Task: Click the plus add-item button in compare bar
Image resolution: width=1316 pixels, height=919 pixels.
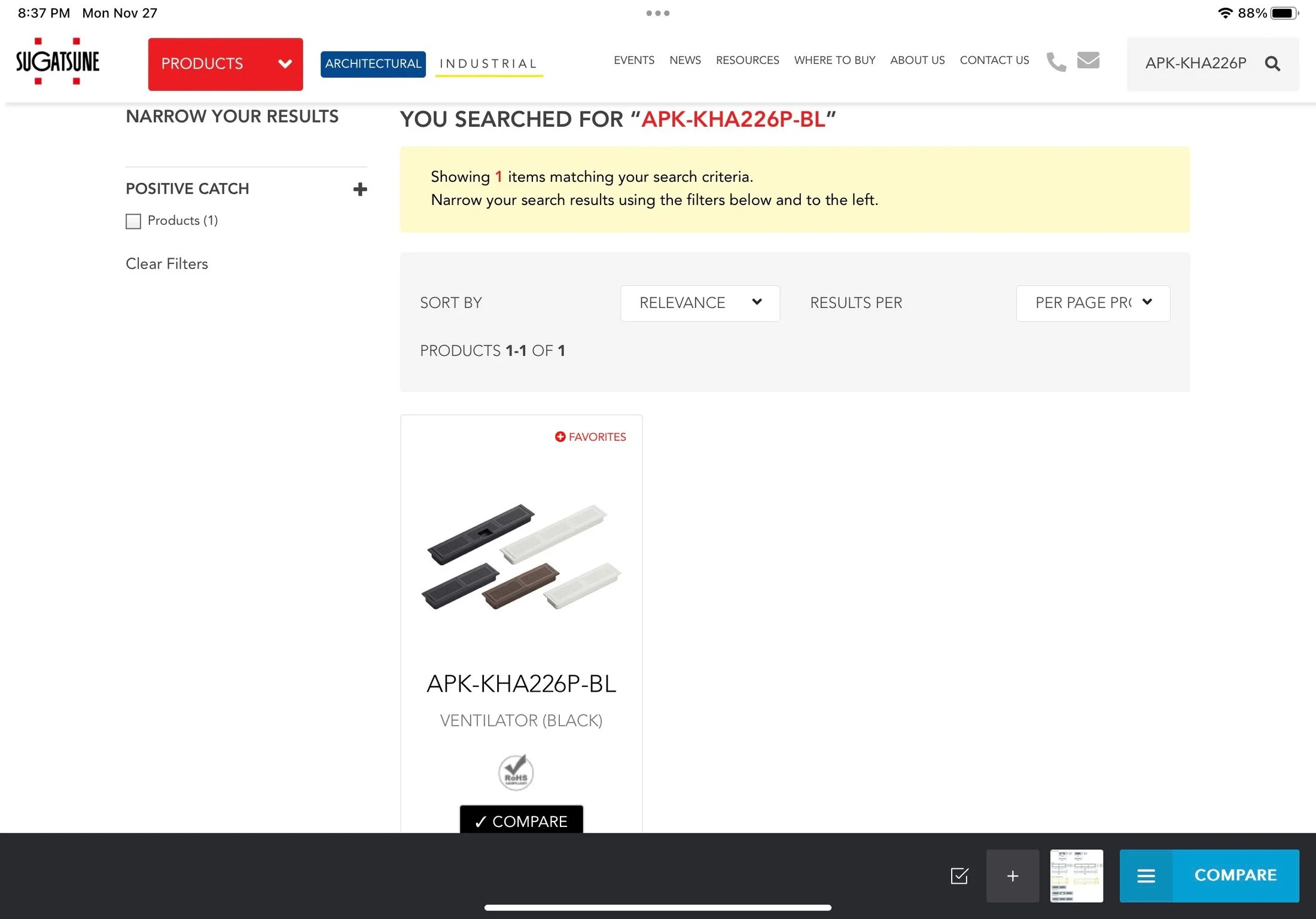Action: [x=1012, y=876]
